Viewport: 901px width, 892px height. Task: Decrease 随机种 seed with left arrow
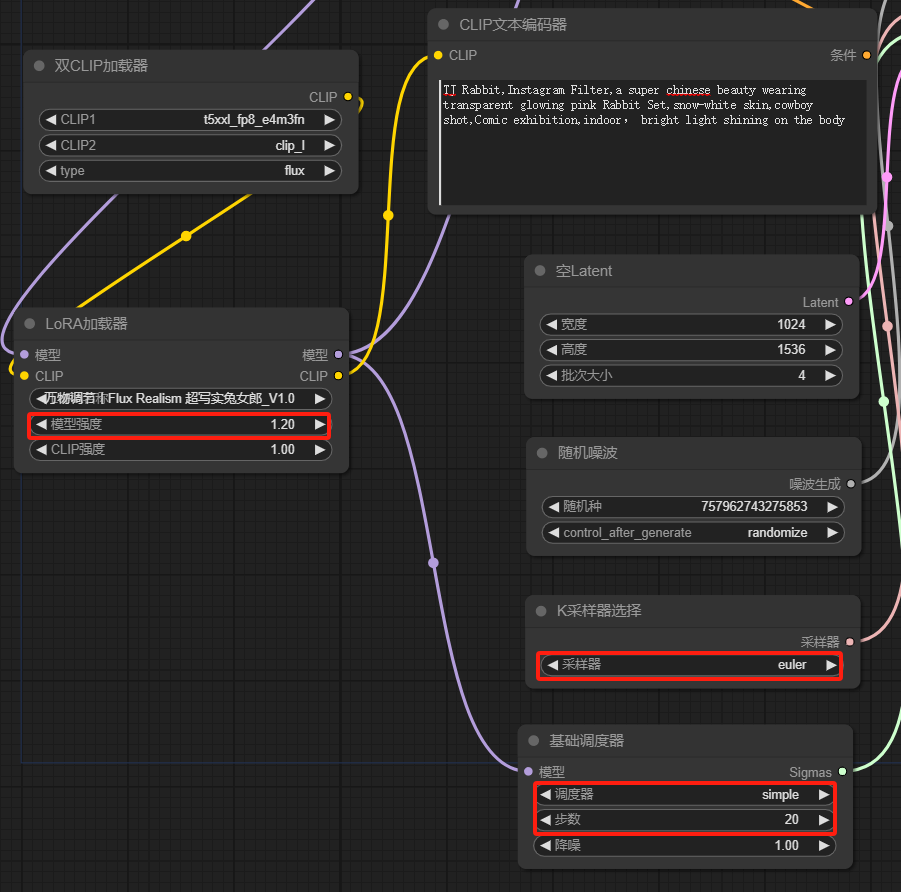point(554,506)
